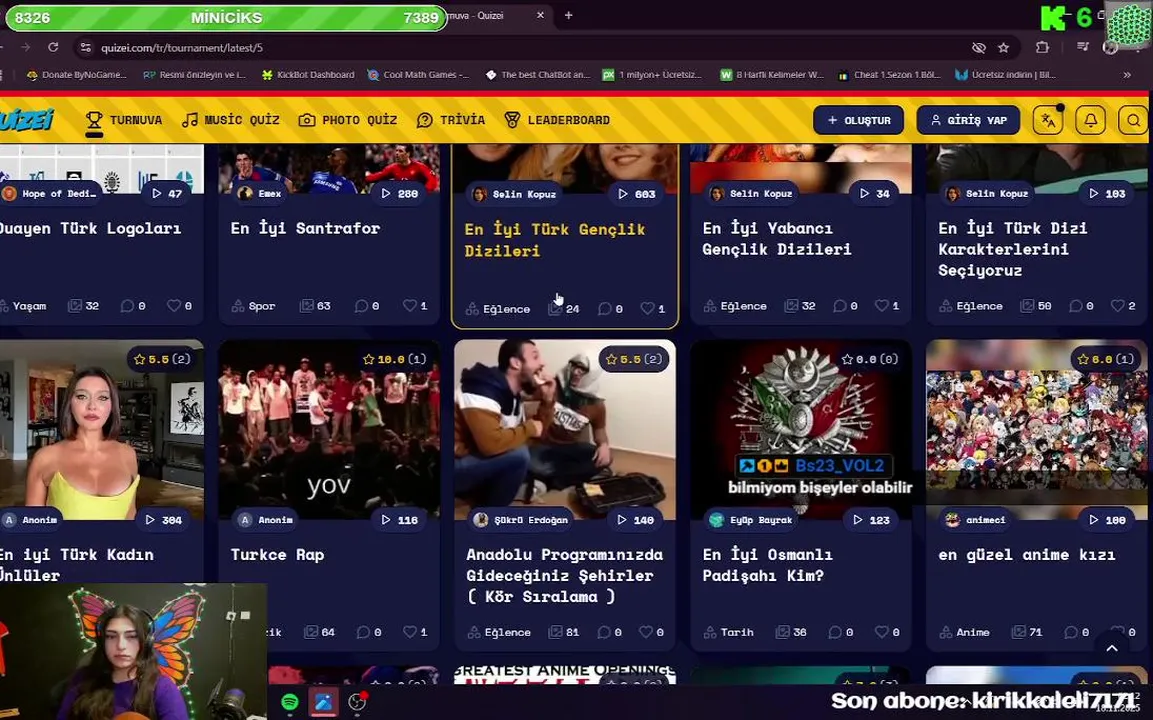Close the Quizei browser tab

540,15
